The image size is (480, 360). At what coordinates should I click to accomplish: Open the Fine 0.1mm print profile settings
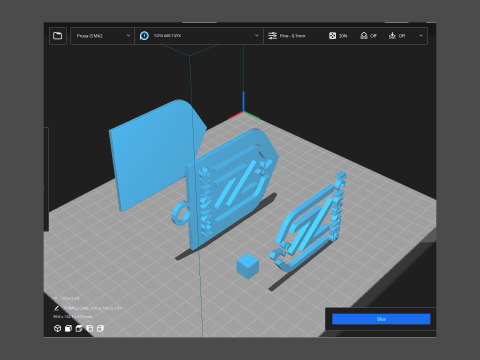click(x=287, y=36)
